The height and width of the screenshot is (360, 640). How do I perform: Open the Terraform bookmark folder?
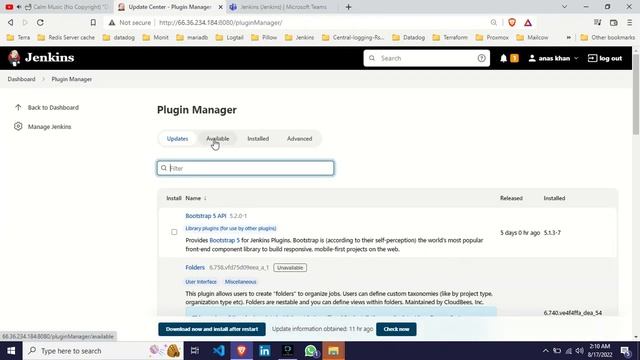coord(450,38)
